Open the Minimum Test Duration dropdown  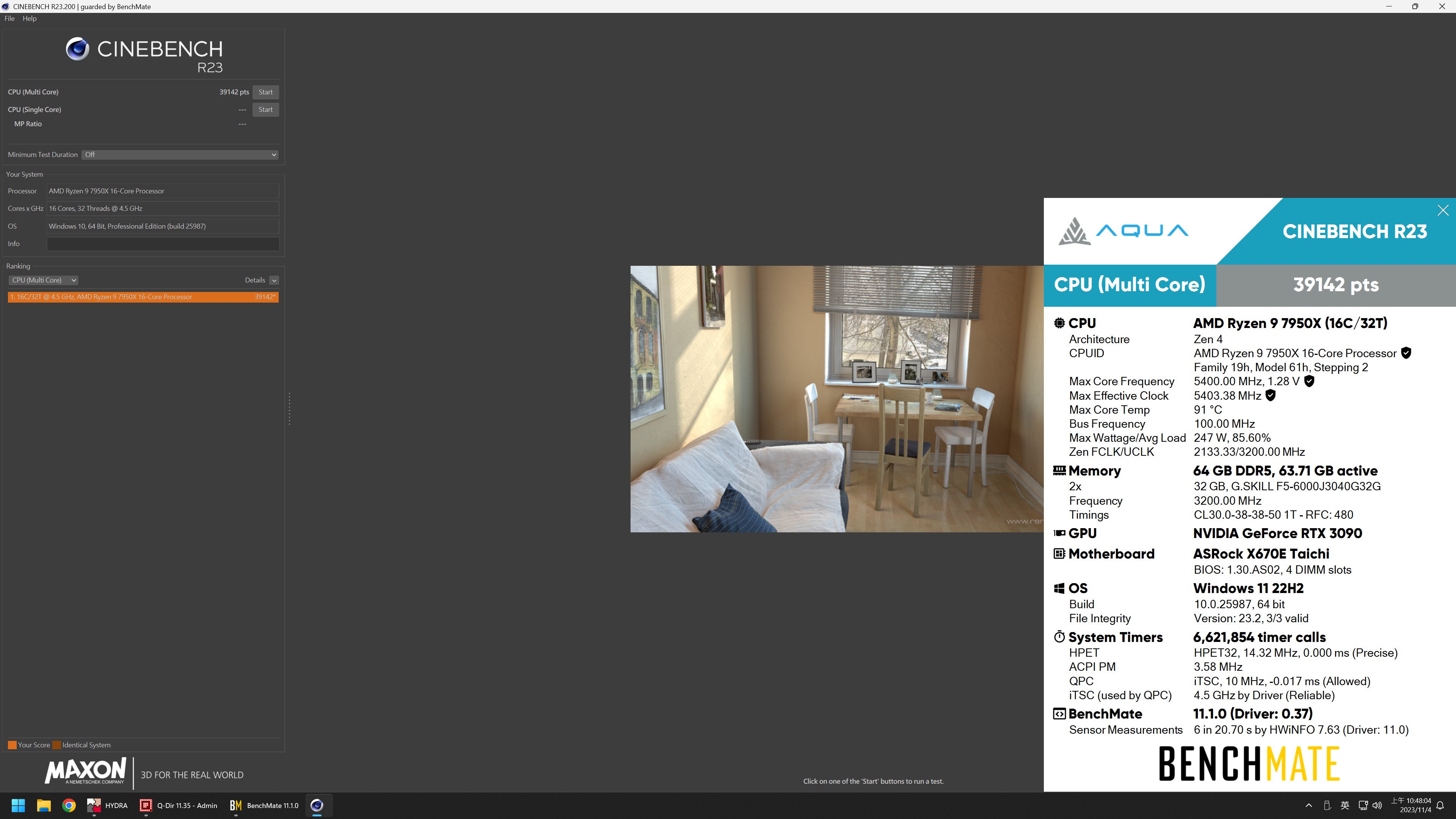(180, 155)
